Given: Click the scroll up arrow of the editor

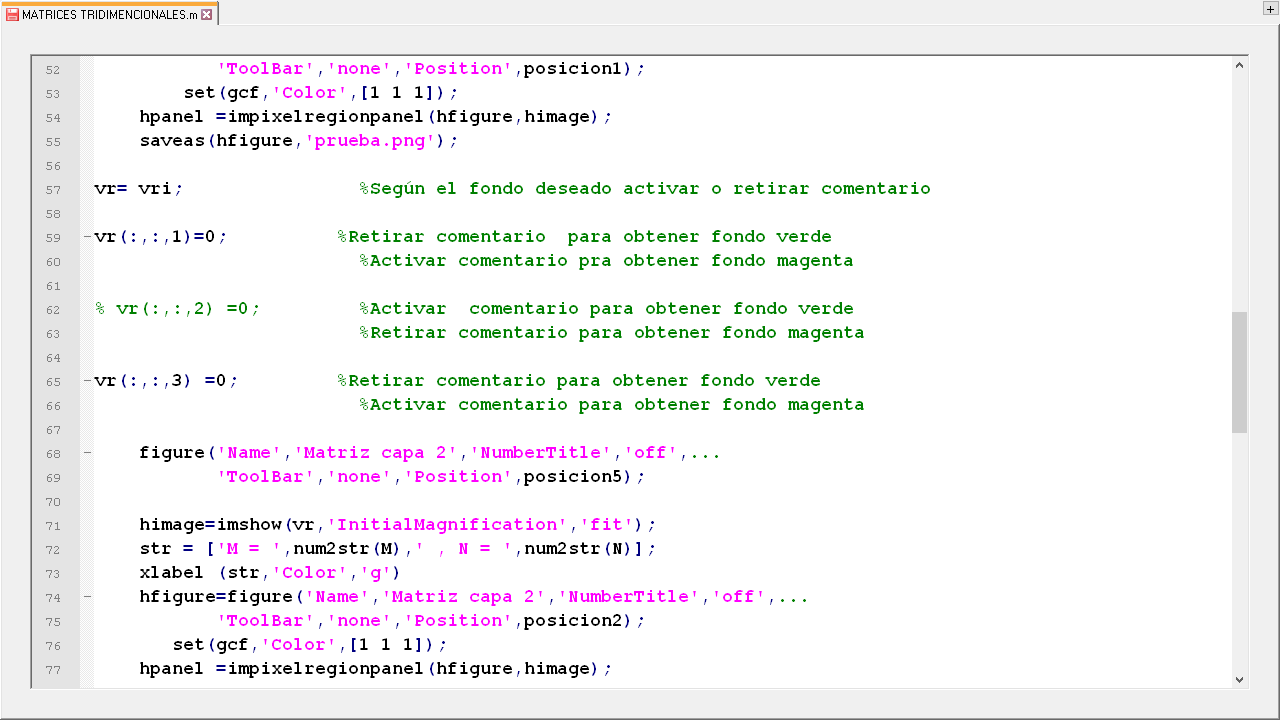Looking at the screenshot, I should (1239, 66).
